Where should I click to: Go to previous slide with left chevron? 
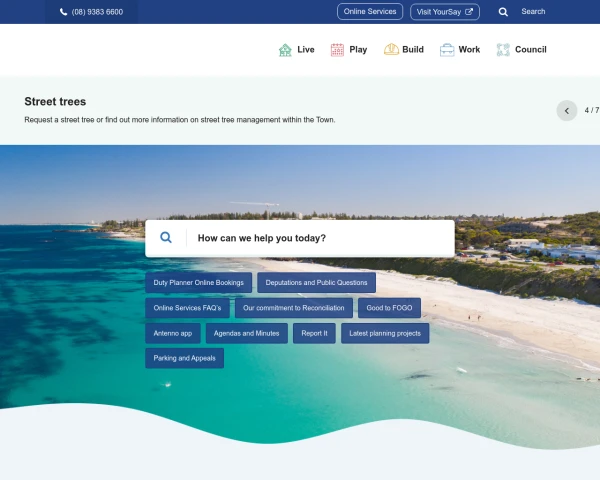[x=567, y=111]
